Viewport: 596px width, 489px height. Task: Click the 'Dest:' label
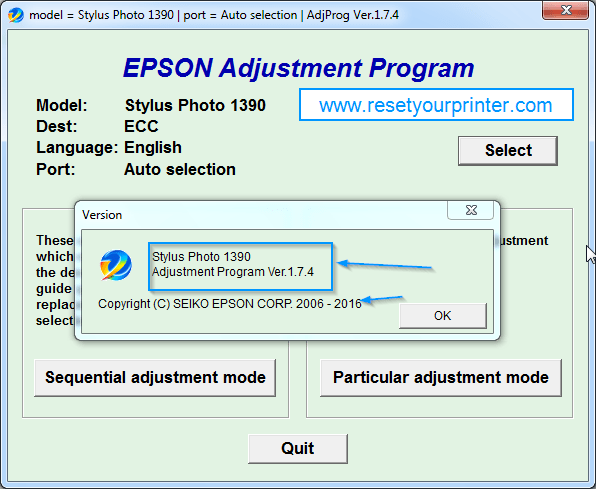point(56,126)
